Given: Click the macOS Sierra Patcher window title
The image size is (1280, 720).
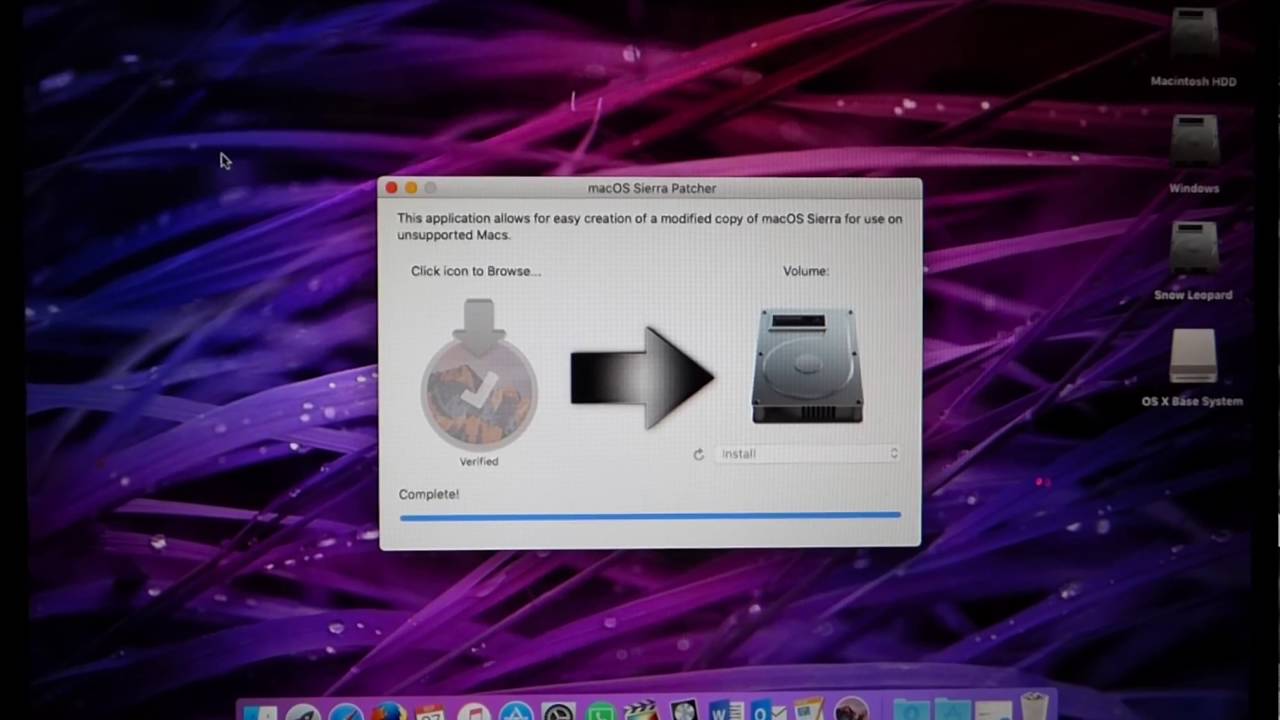Looking at the screenshot, I should (652, 188).
